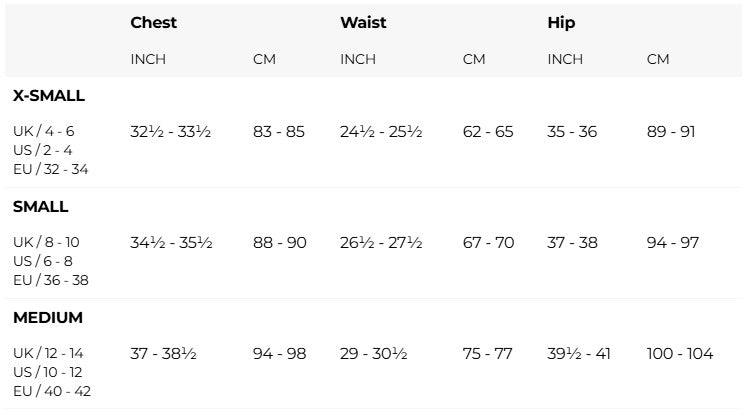Click the X-Small chest value 83 - 85
Image resolution: width=755 pixels, height=417 pixels.
(x=279, y=132)
